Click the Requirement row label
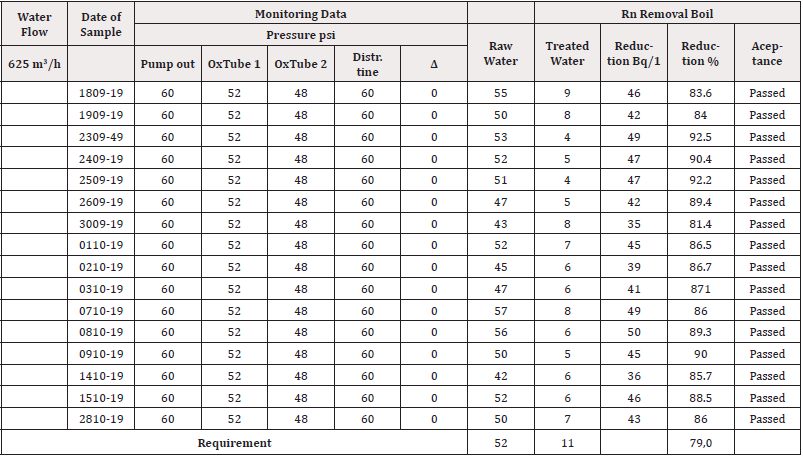 click(x=234, y=442)
